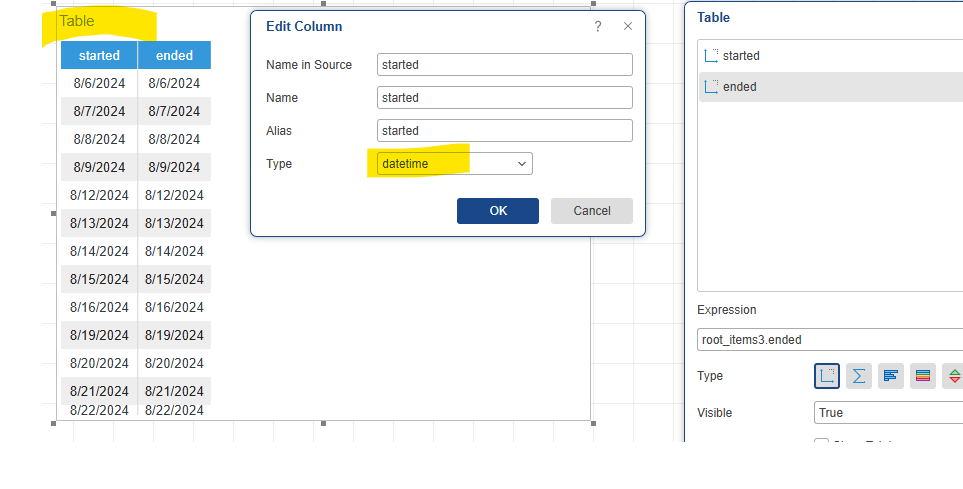Open the Type dropdown showing datetime

tap(454, 164)
